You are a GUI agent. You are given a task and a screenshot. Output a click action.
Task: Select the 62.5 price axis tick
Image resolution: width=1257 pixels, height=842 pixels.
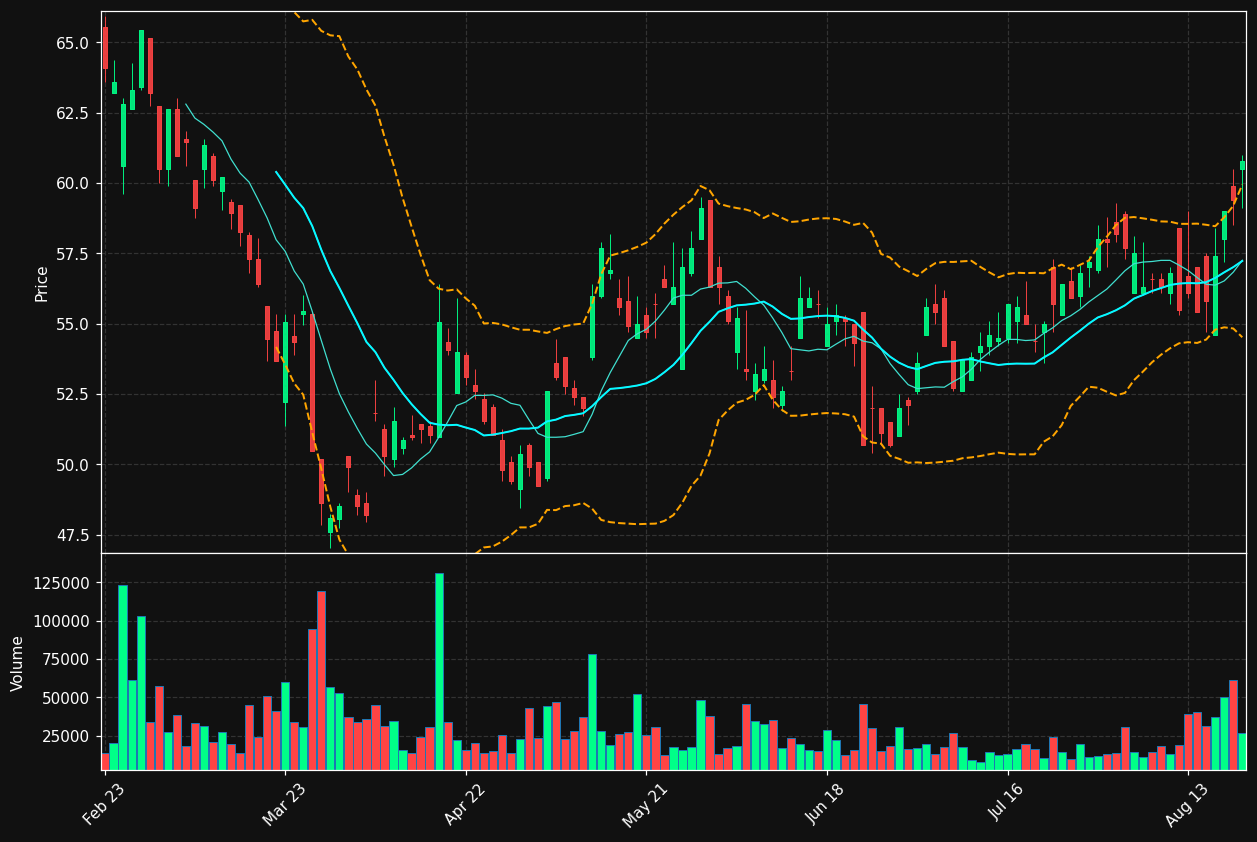coord(72,113)
